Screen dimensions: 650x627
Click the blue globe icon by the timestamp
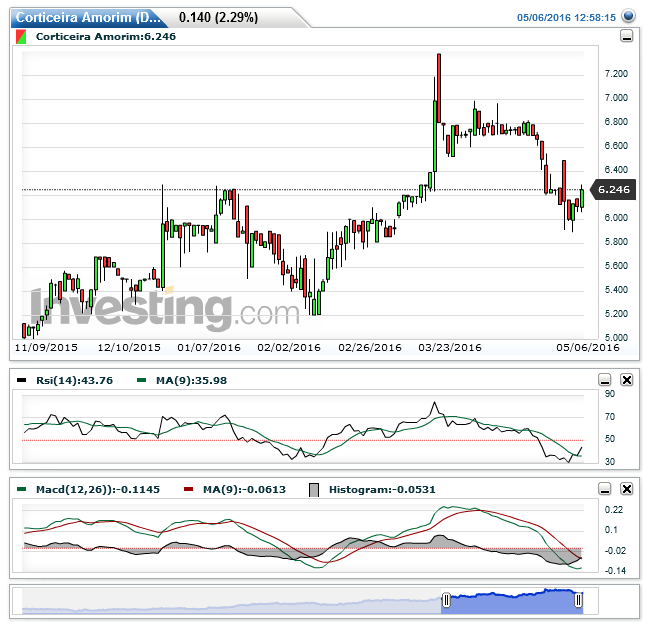click(629, 17)
